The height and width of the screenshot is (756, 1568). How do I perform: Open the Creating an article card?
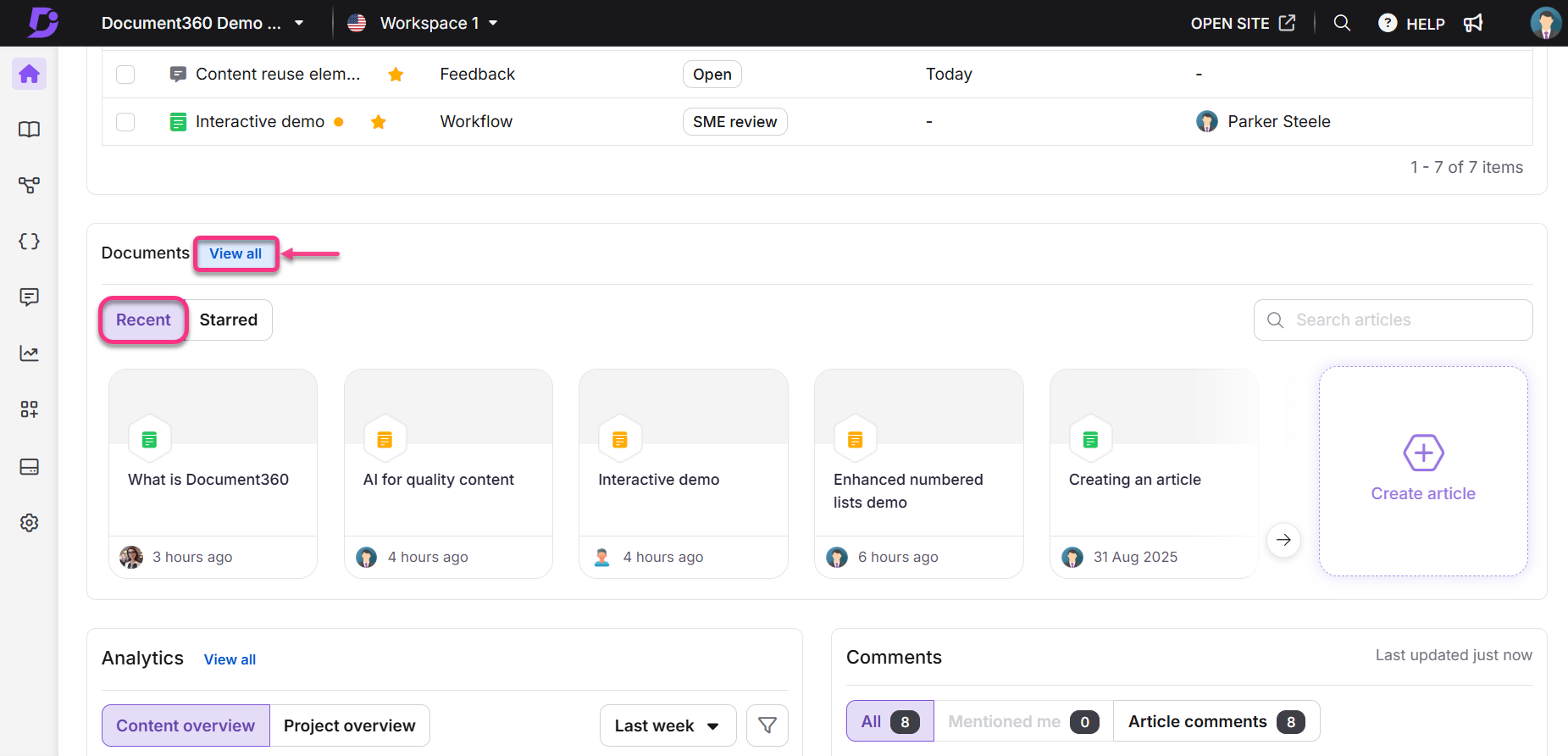pyautogui.click(x=1154, y=473)
